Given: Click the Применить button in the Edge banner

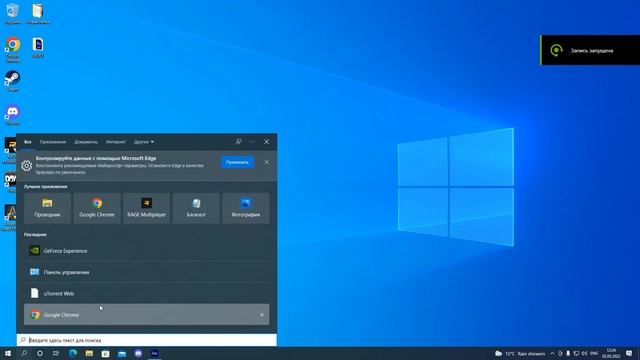Looking at the screenshot, I should tap(237, 162).
